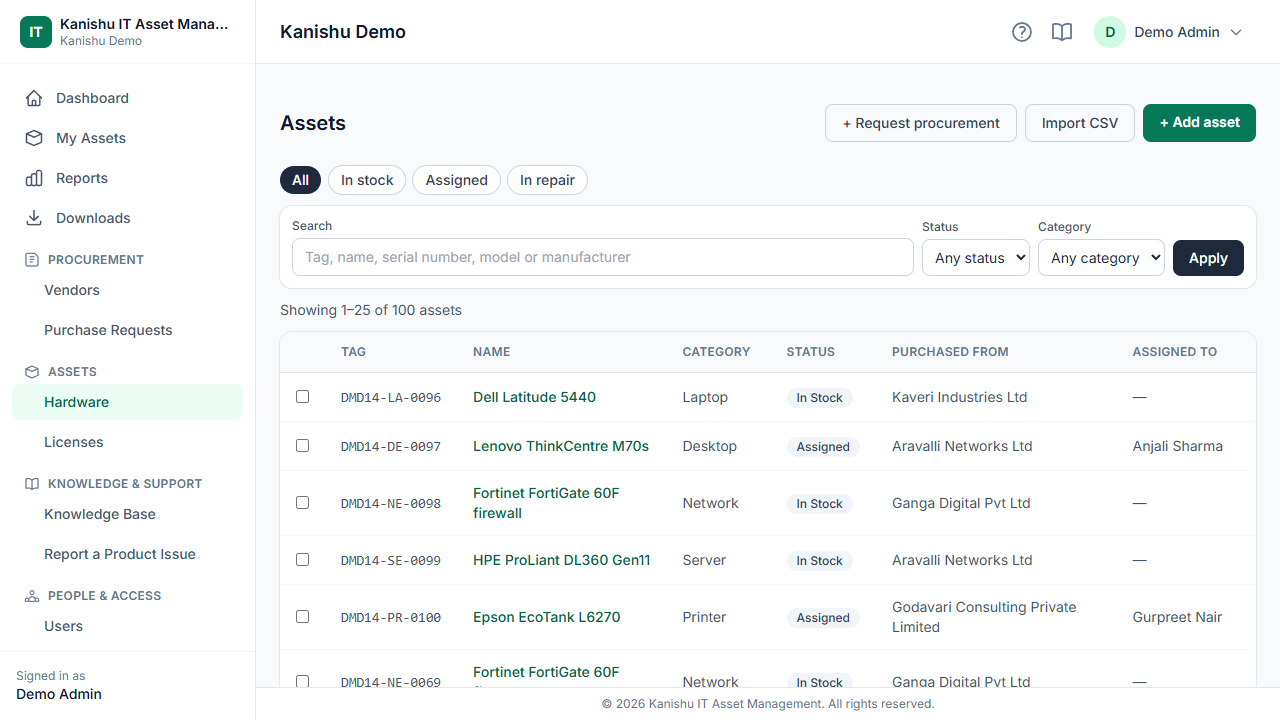Click the NAME column header

click(492, 352)
